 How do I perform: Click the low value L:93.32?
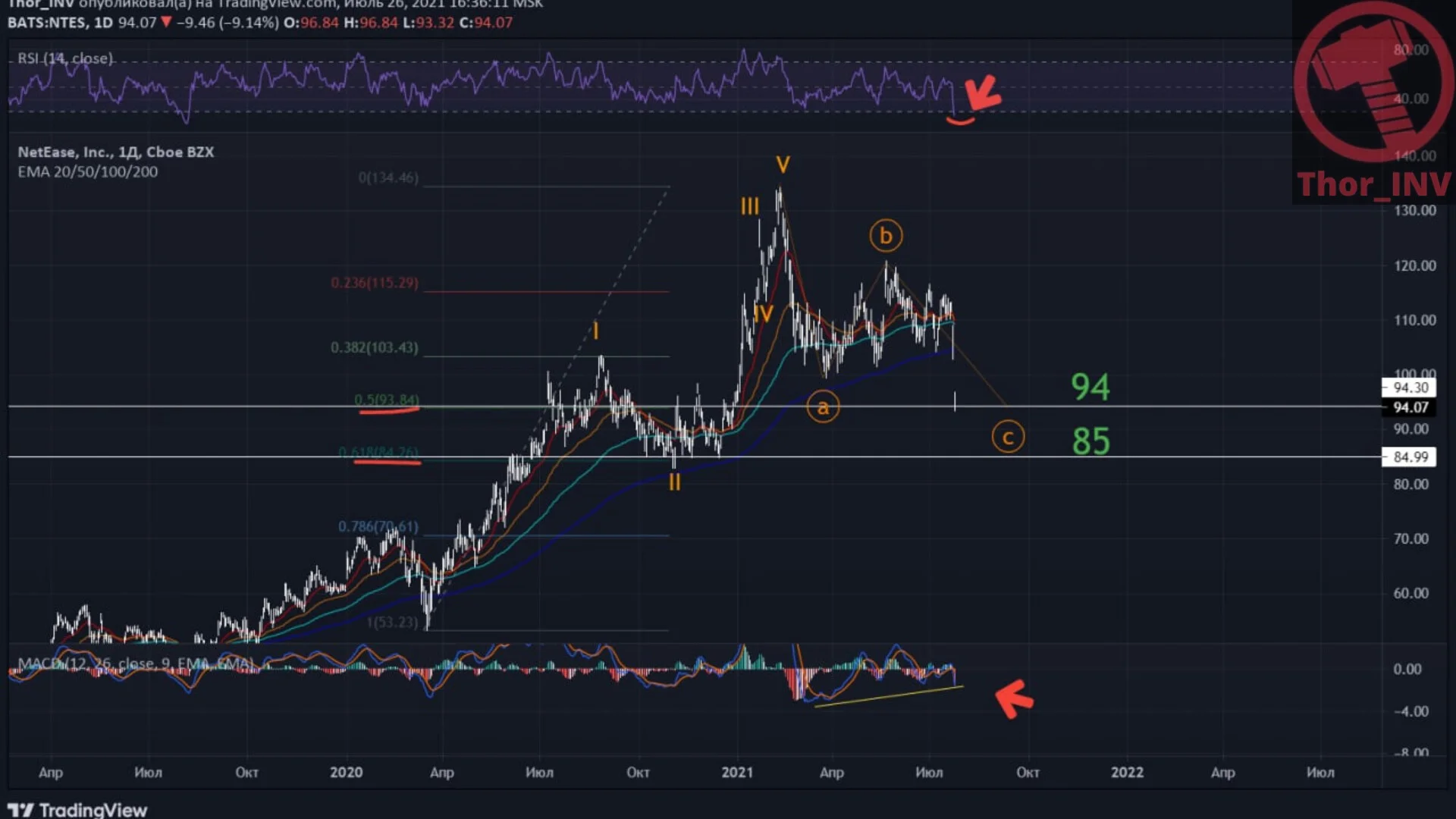point(428,23)
